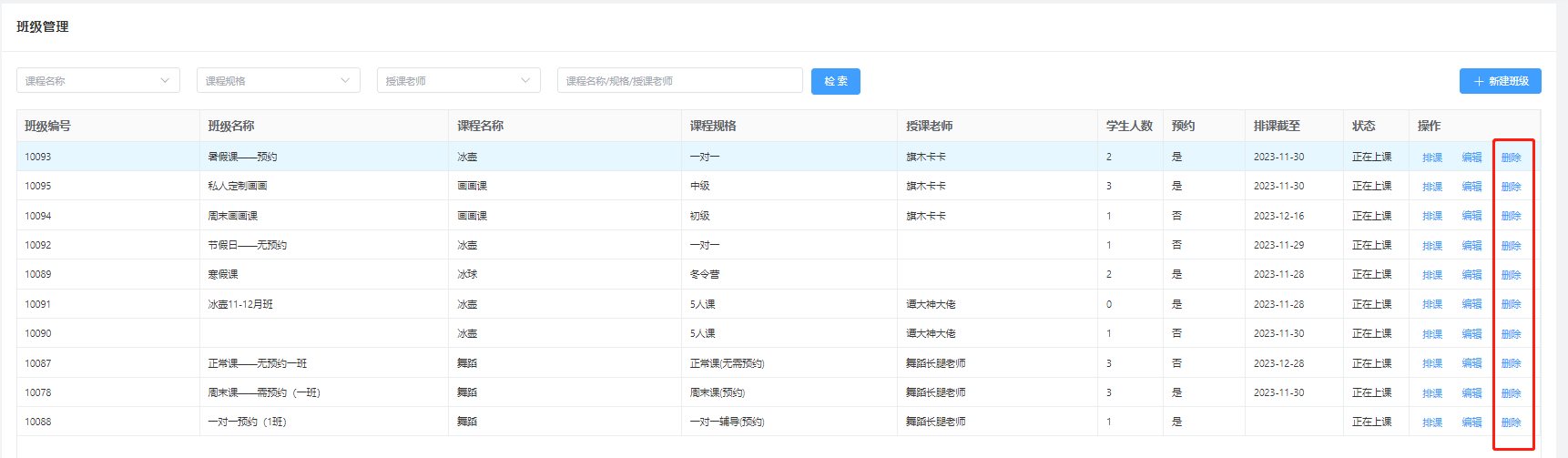The width and height of the screenshot is (1568, 458).
Task: Delete class 10095 using its 删除 link
Action: coord(1511,187)
